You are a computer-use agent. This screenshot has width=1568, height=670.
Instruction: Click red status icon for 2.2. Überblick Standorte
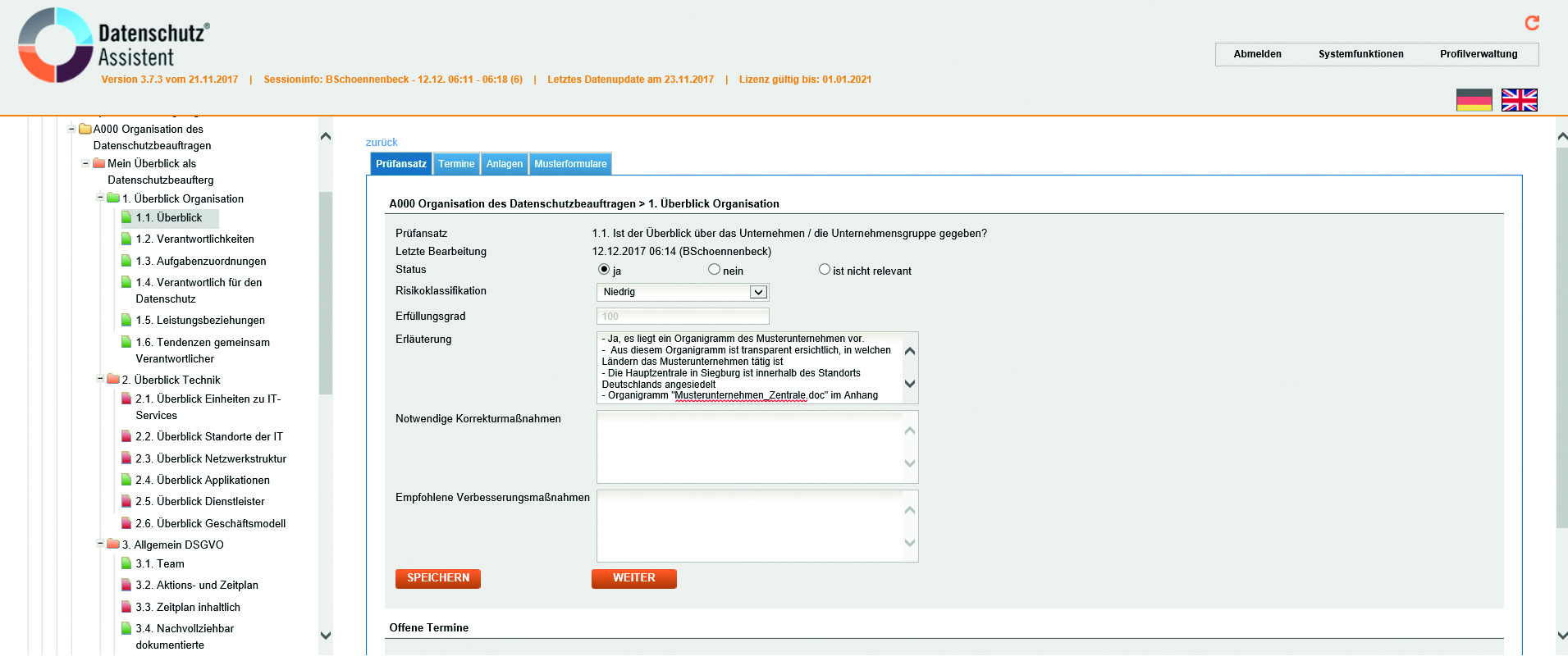click(126, 436)
